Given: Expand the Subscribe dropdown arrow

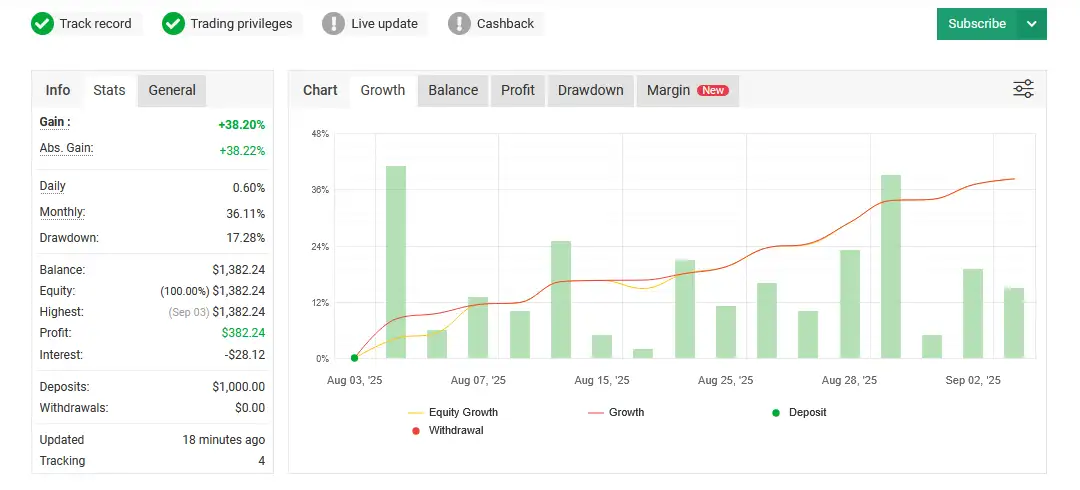Looking at the screenshot, I should [1032, 24].
